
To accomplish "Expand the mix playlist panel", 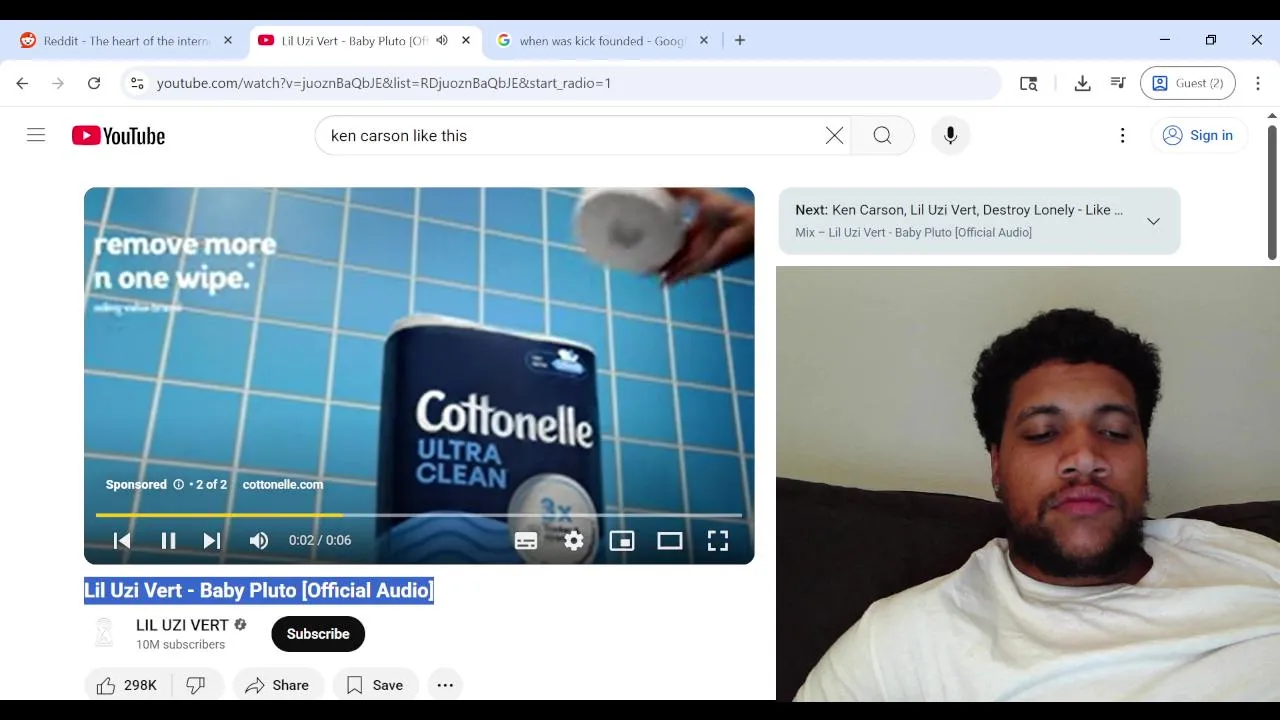I will 1153,221.
